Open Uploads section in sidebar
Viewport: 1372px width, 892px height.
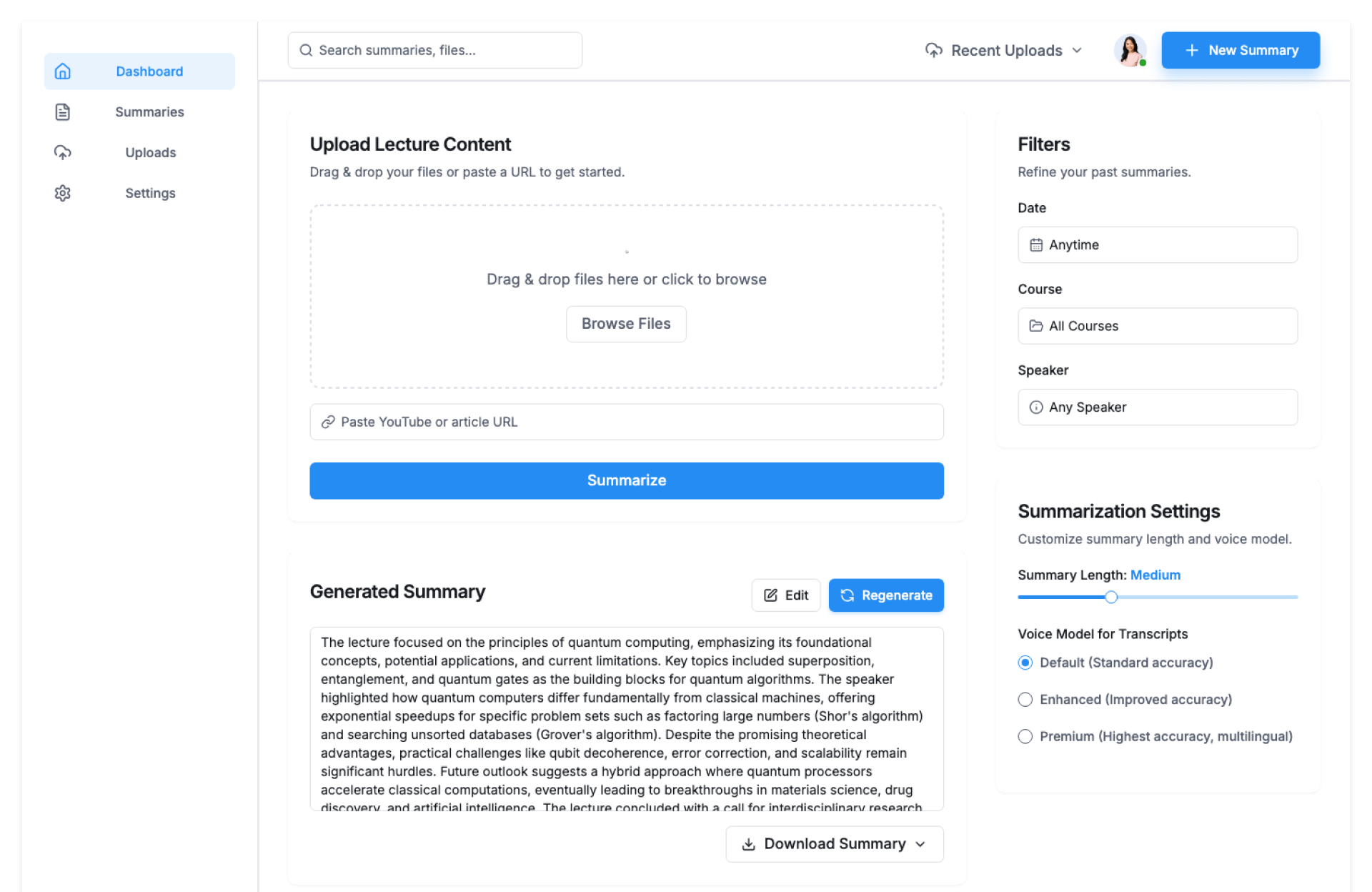(150, 152)
